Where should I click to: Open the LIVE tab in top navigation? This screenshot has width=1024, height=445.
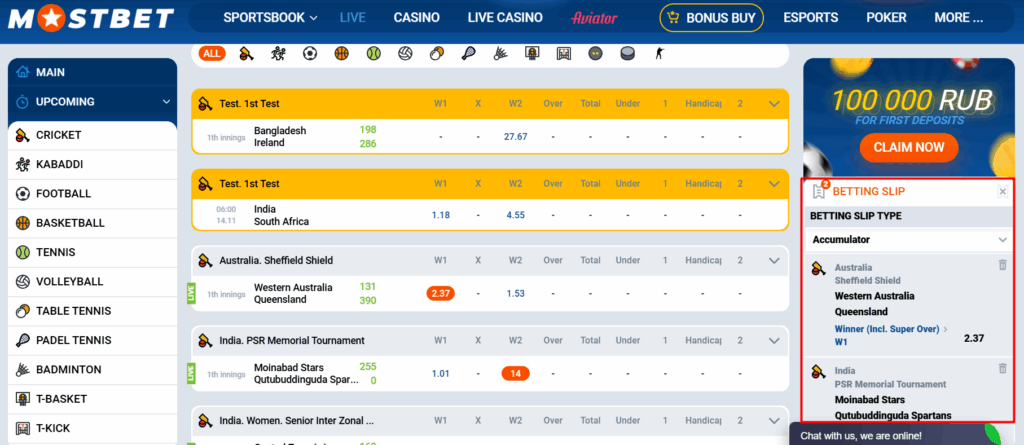tap(353, 18)
